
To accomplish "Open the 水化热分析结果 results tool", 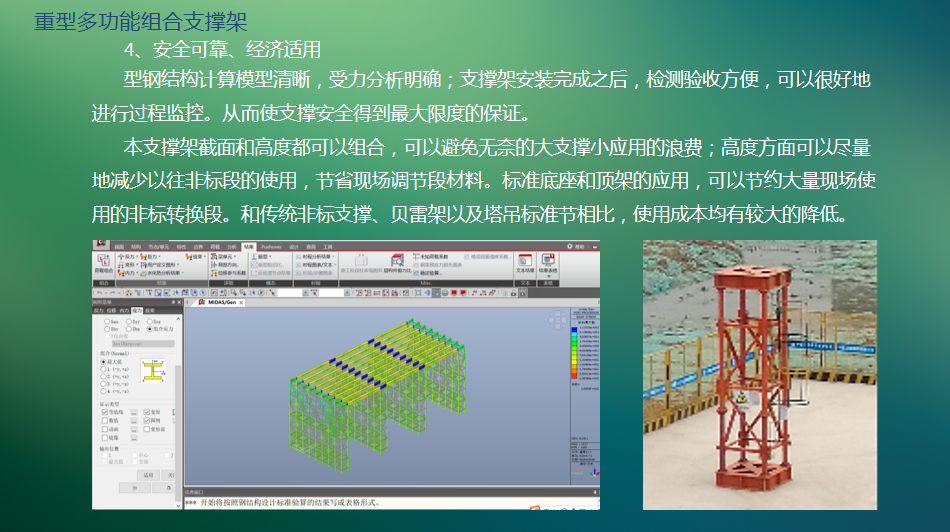I will click(x=162, y=273).
